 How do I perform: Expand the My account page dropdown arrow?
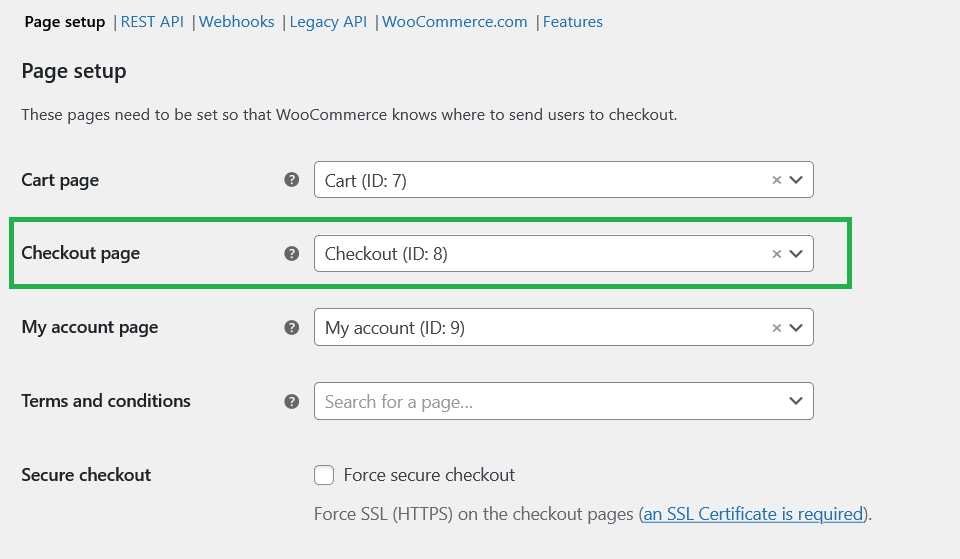pyautogui.click(x=796, y=328)
